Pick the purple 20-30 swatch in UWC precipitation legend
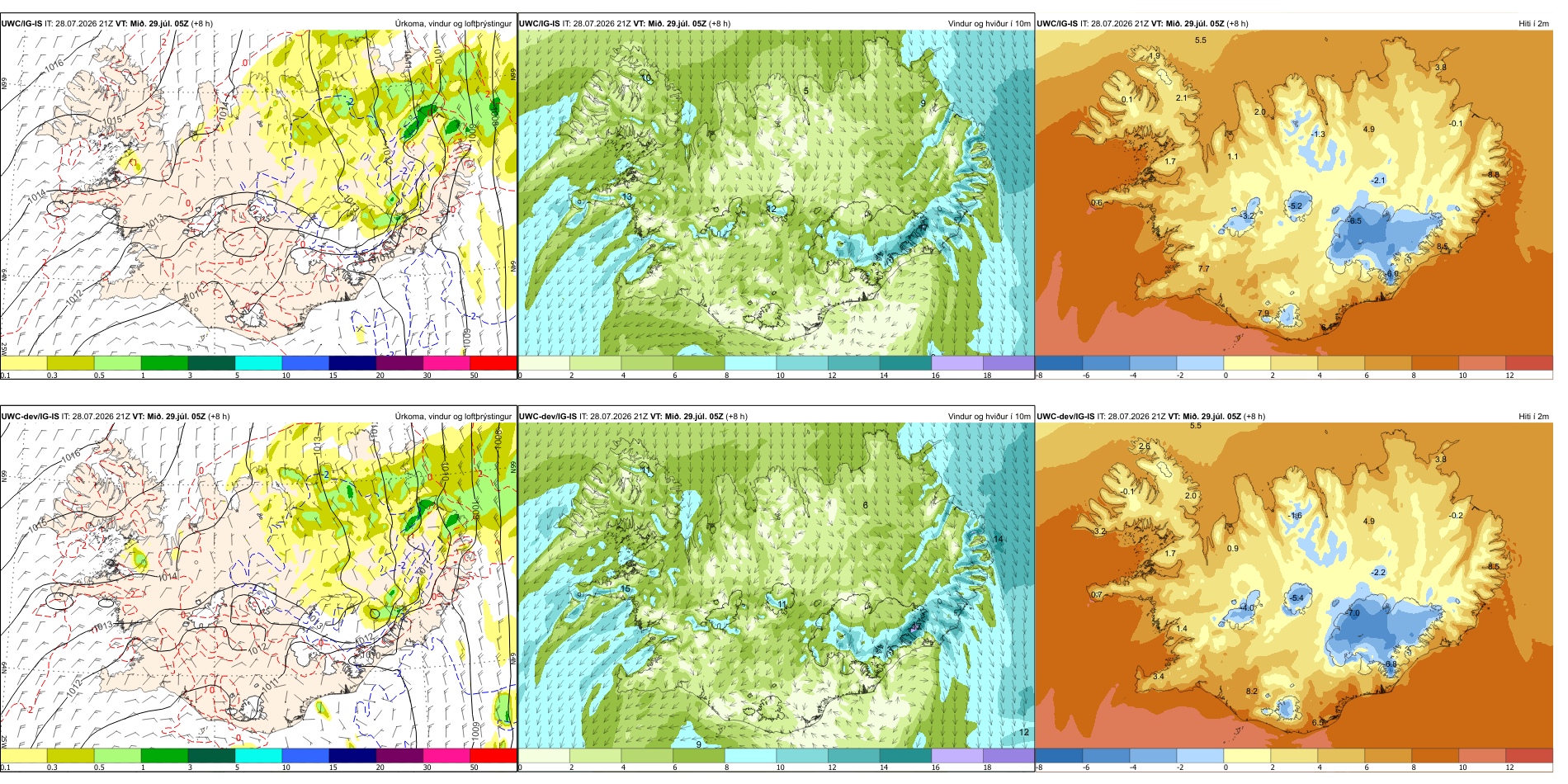1568x784 pixels. (x=399, y=363)
